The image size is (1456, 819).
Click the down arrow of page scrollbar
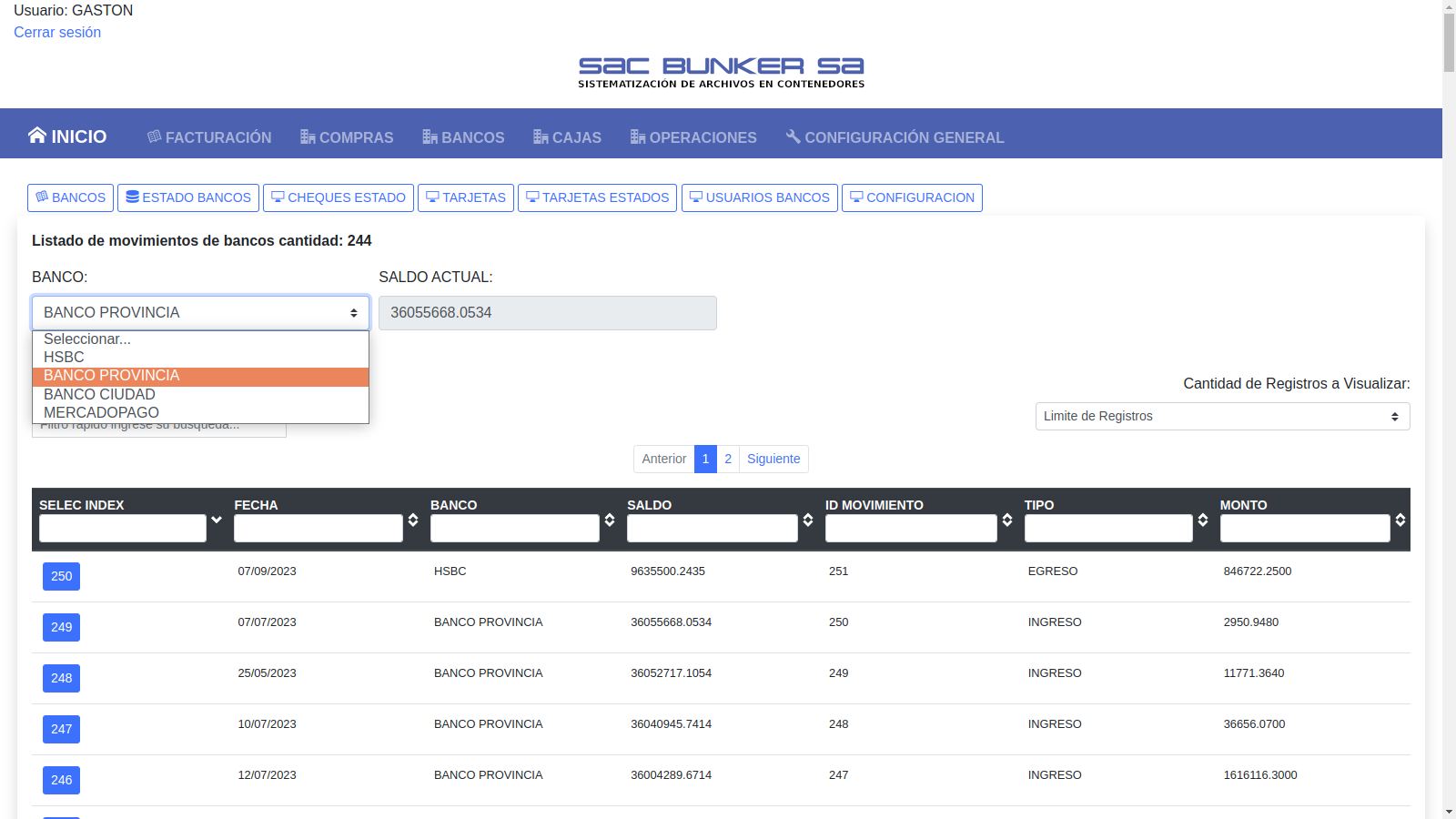pos(1449,811)
